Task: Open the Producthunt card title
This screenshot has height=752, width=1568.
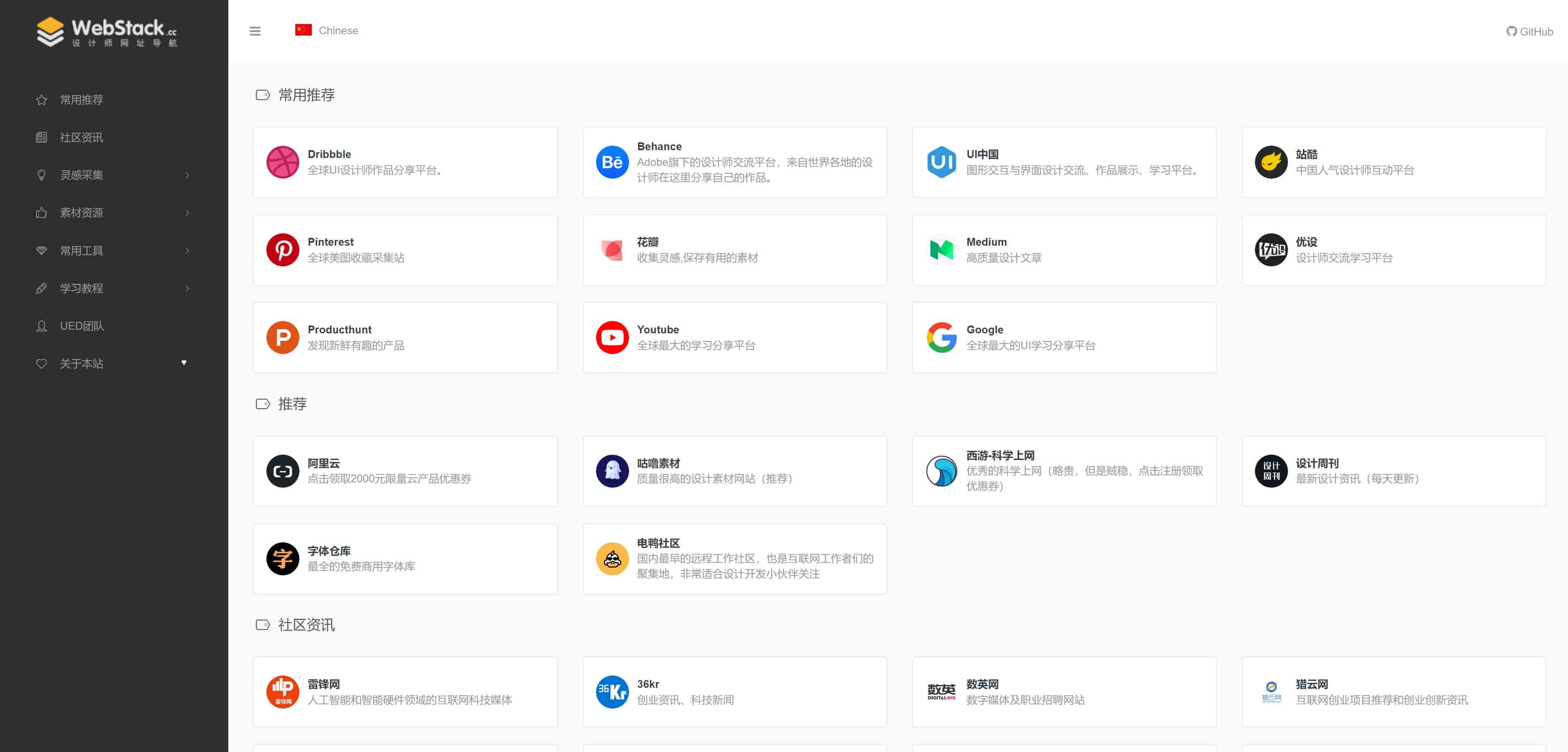Action: [x=340, y=329]
